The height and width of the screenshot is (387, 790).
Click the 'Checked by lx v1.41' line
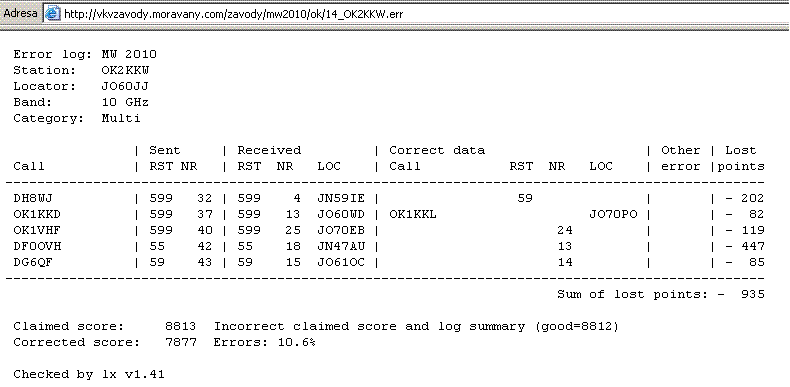[89, 374]
